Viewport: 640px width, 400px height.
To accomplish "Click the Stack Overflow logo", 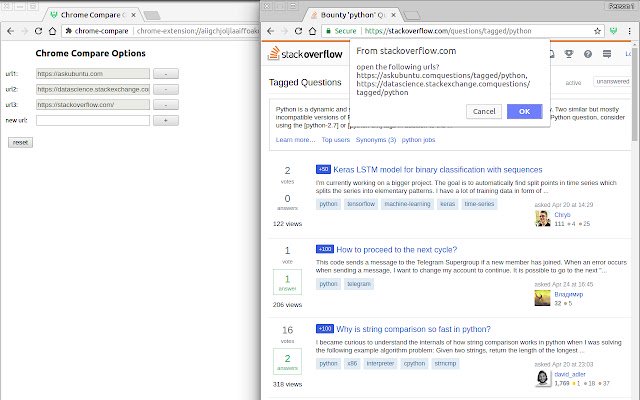I will point(305,53).
